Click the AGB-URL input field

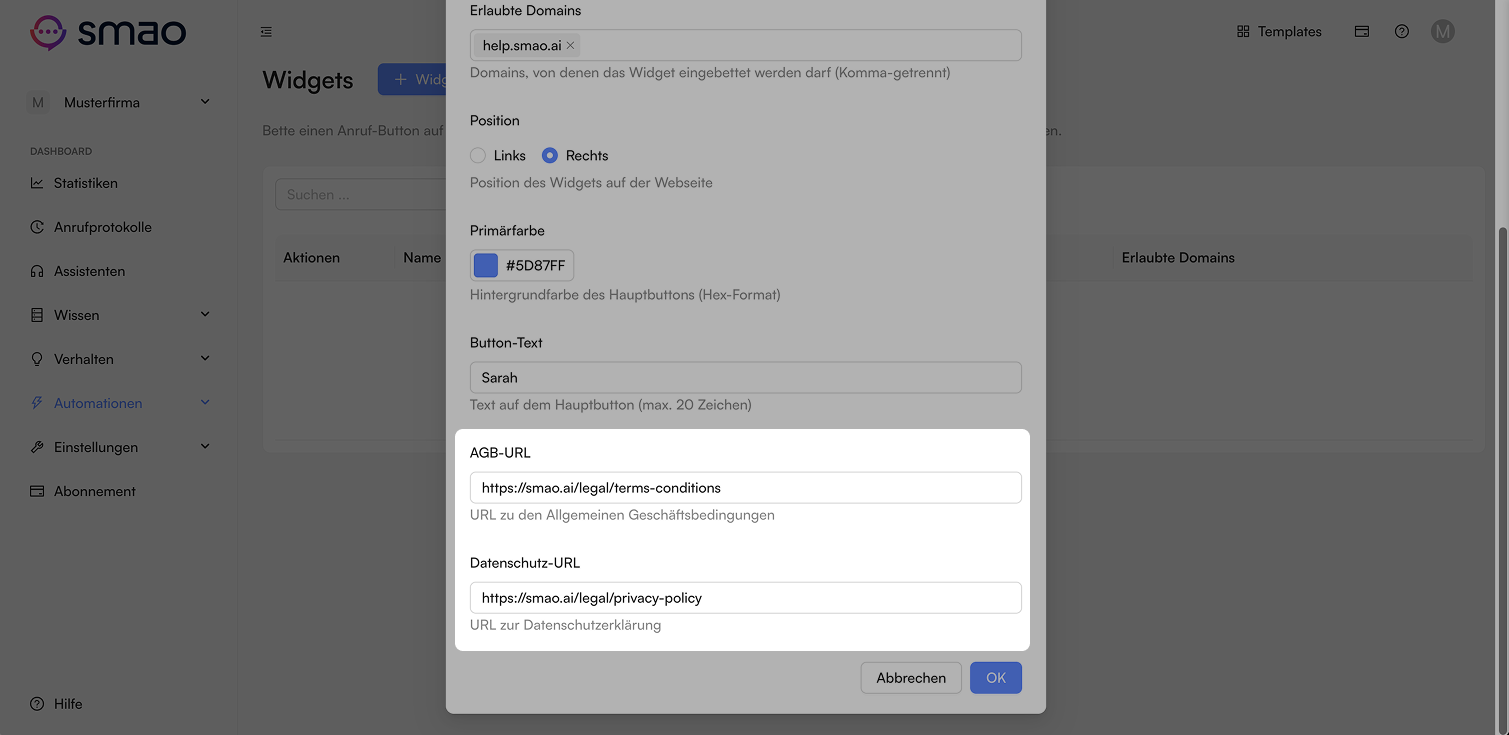click(746, 488)
